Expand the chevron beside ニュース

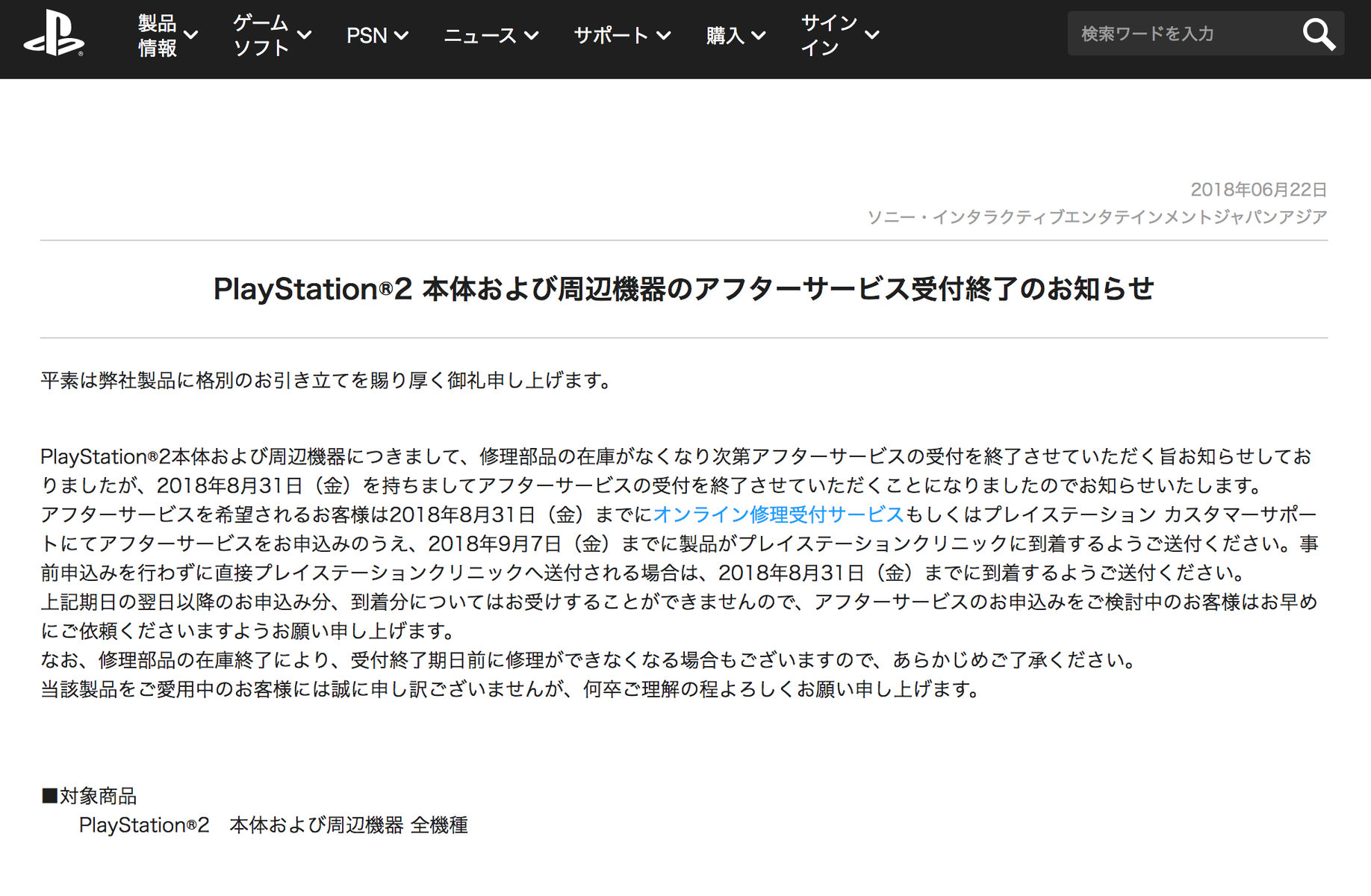(531, 35)
